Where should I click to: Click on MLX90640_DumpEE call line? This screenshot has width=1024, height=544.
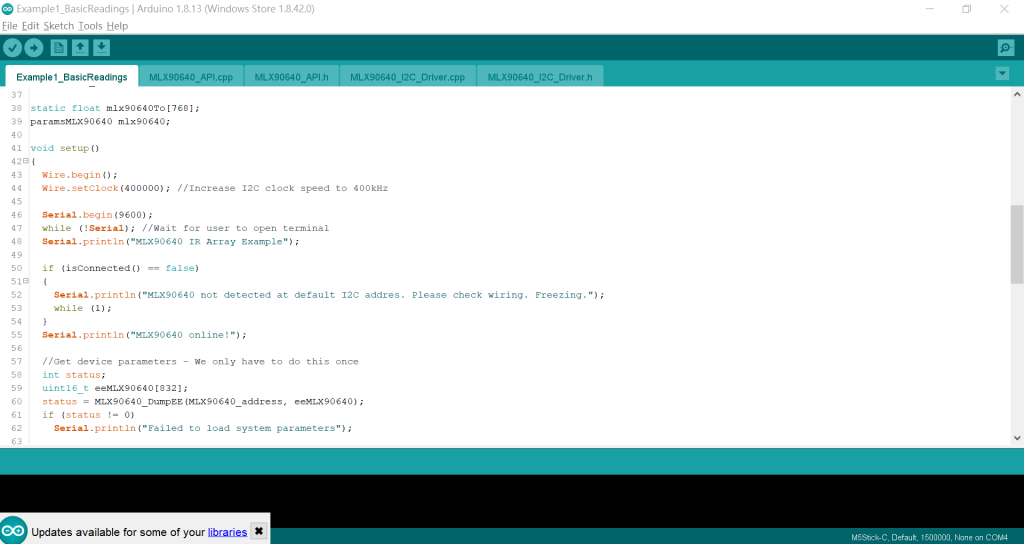click(203, 402)
